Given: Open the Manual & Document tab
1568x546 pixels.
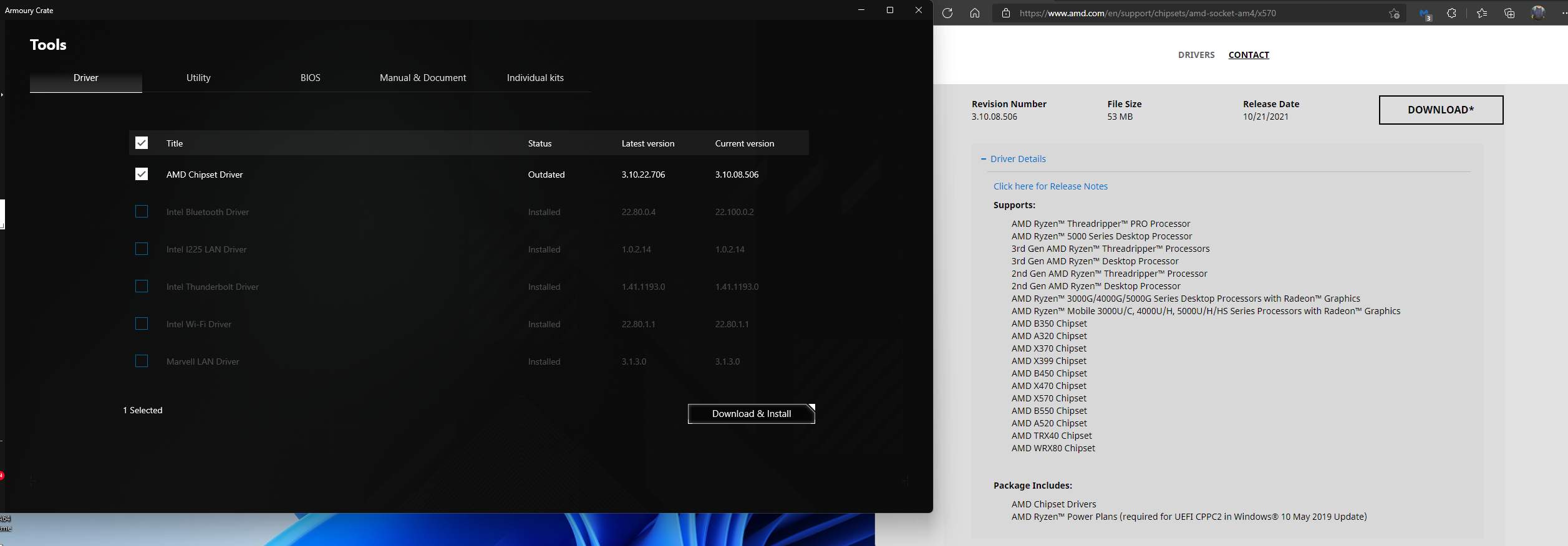Looking at the screenshot, I should click(x=423, y=78).
